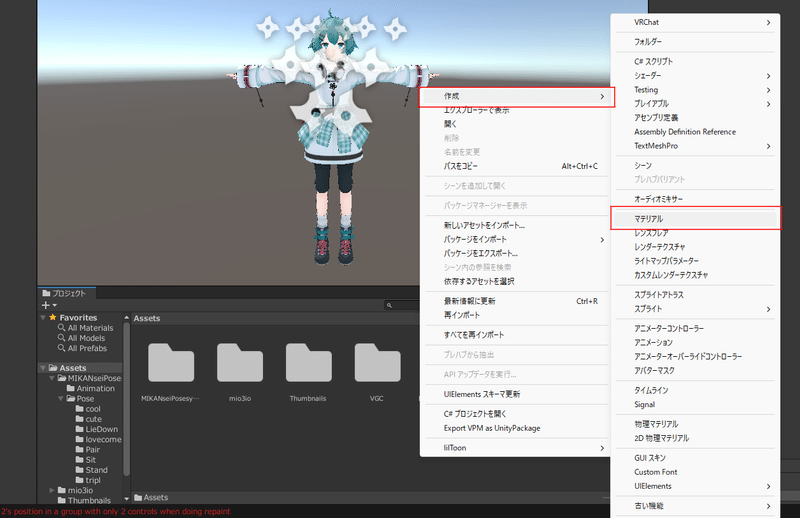Select the Animation folder in tree

pos(91,388)
